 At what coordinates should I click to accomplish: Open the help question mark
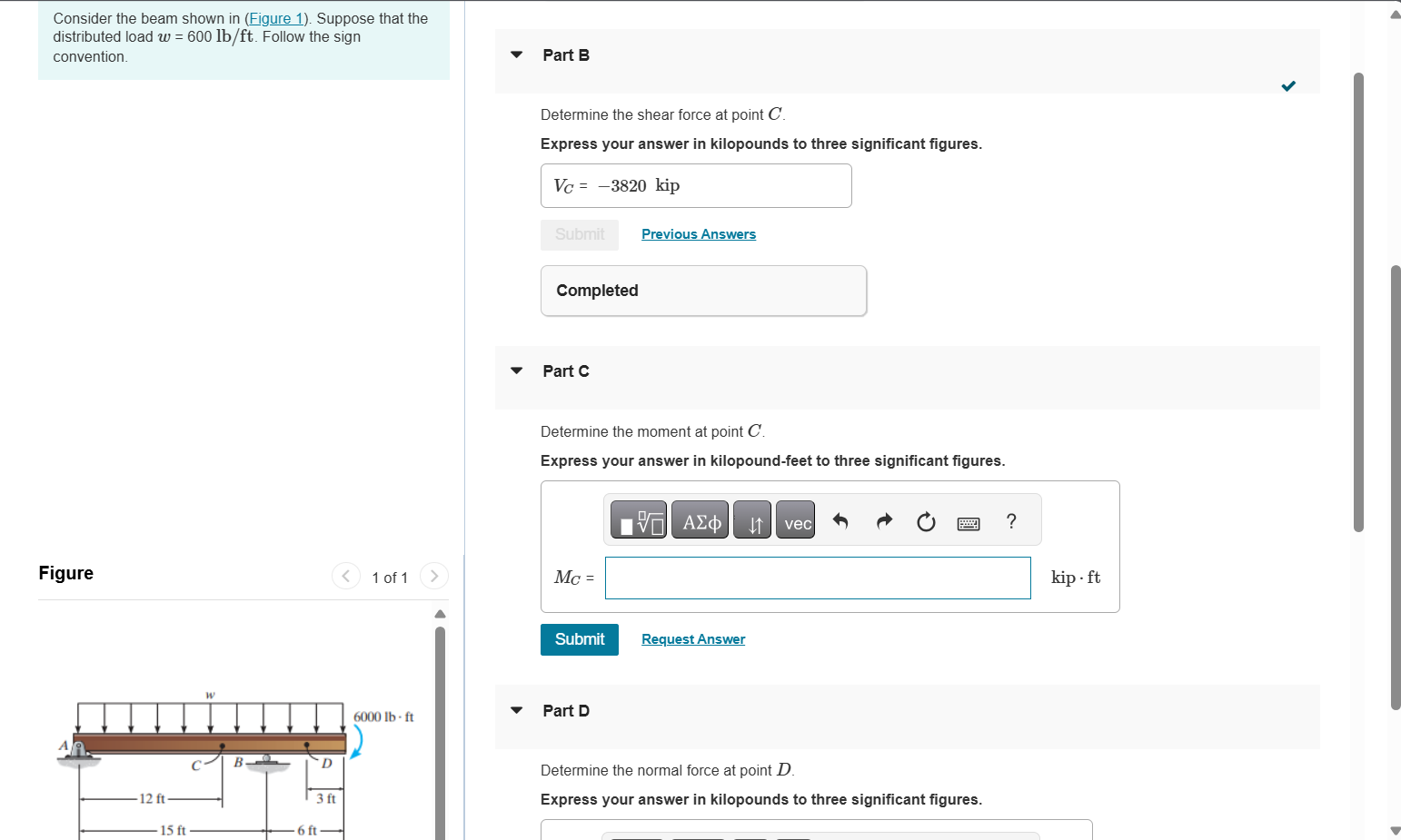[1011, 521]
